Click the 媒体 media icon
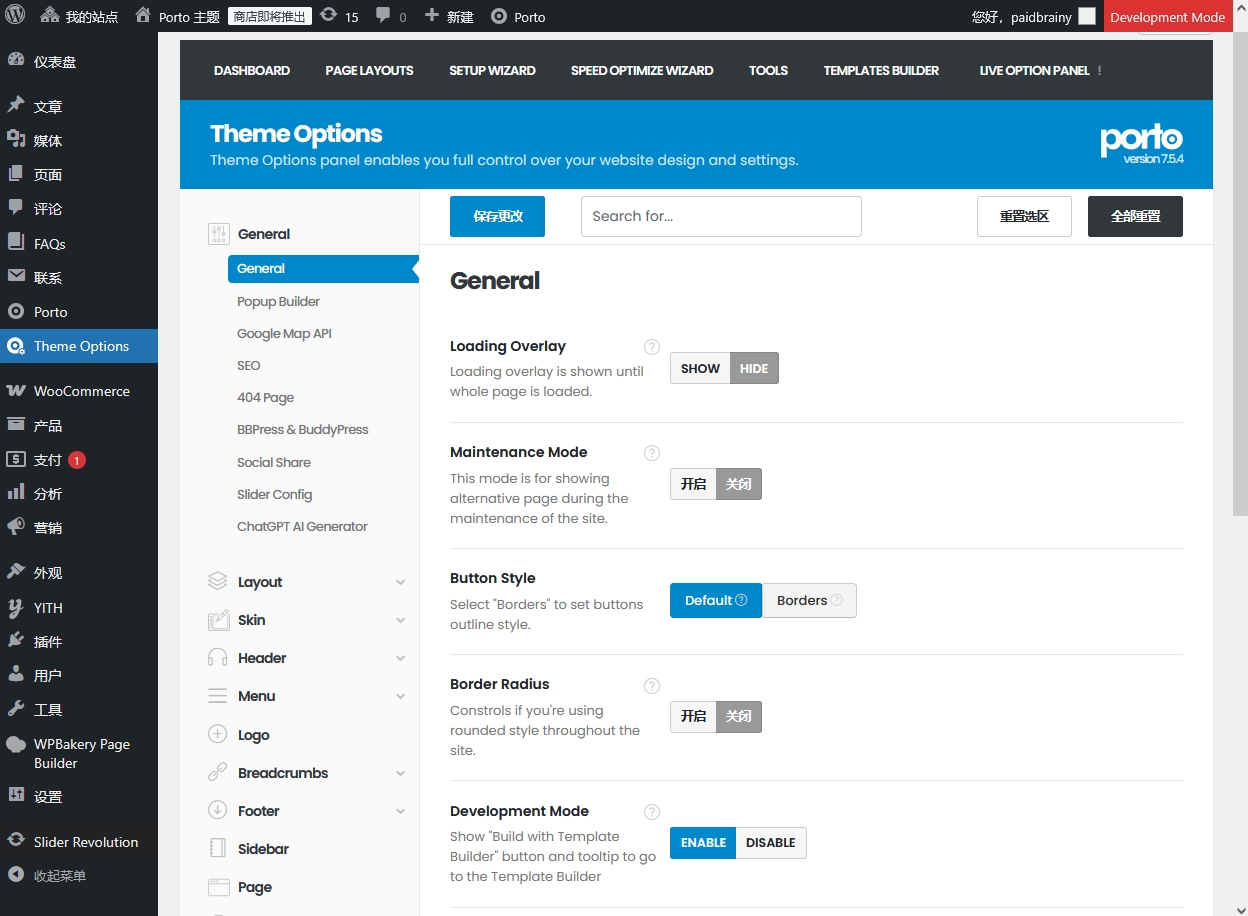Image resolution: width=1248 pixels, height=916 pixels. pos(15,140)
